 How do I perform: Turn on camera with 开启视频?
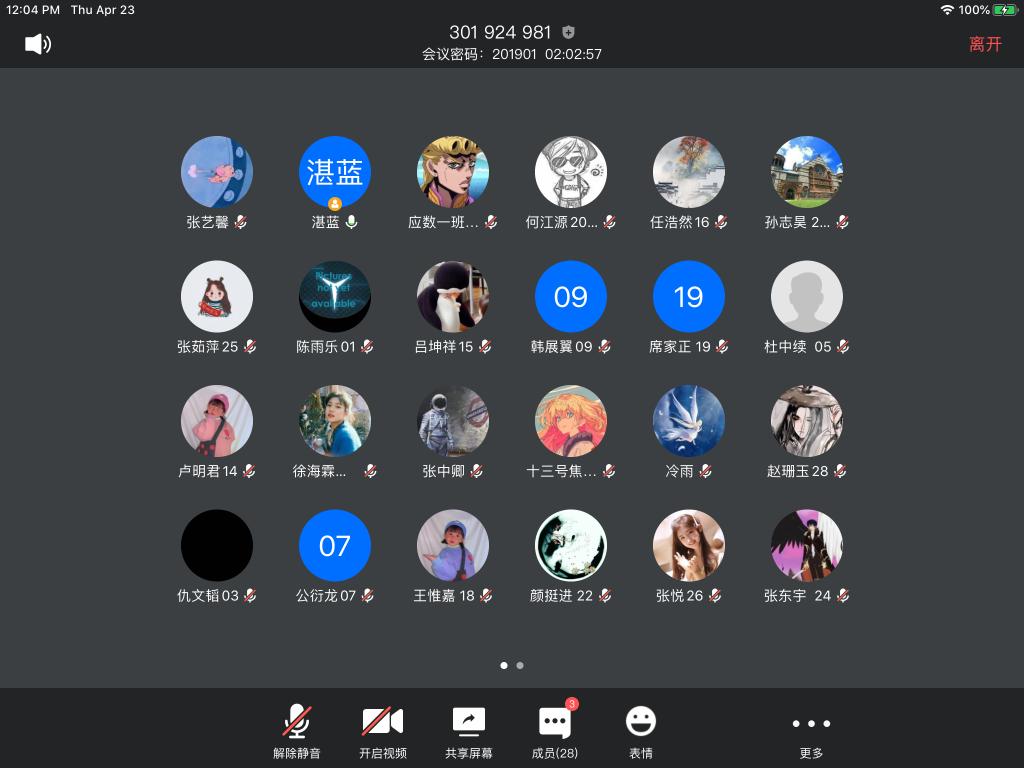(382, 731)
